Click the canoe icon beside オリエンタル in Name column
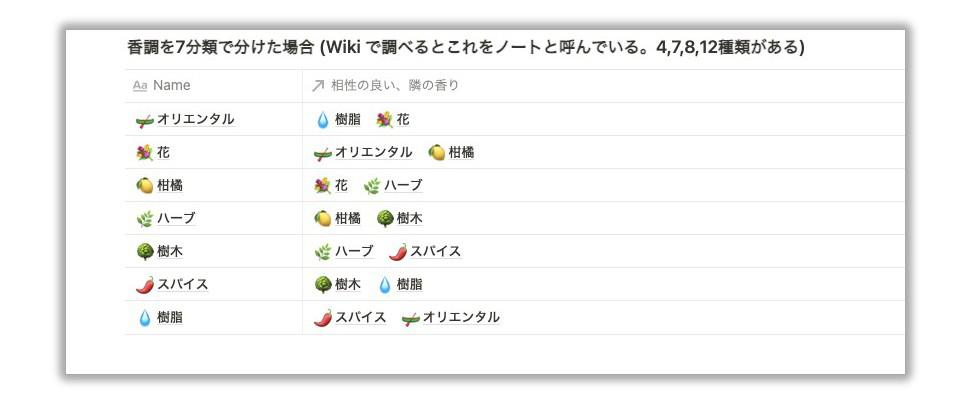This screenshot has height=408, width=968. tap(144, 120)
